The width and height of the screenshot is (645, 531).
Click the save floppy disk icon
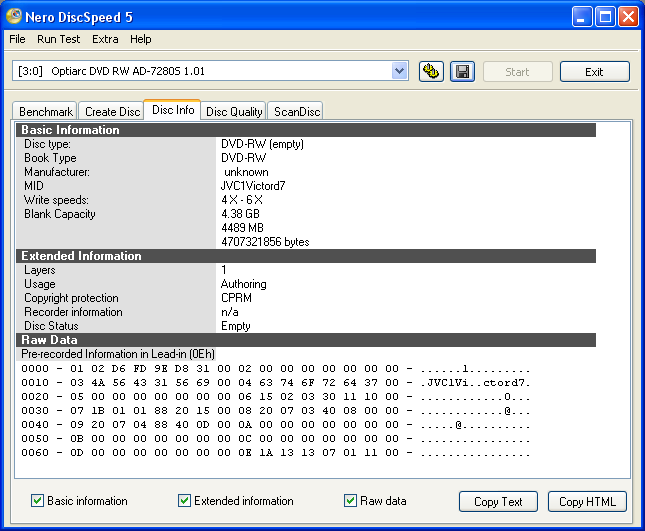(x=462, y=72)
